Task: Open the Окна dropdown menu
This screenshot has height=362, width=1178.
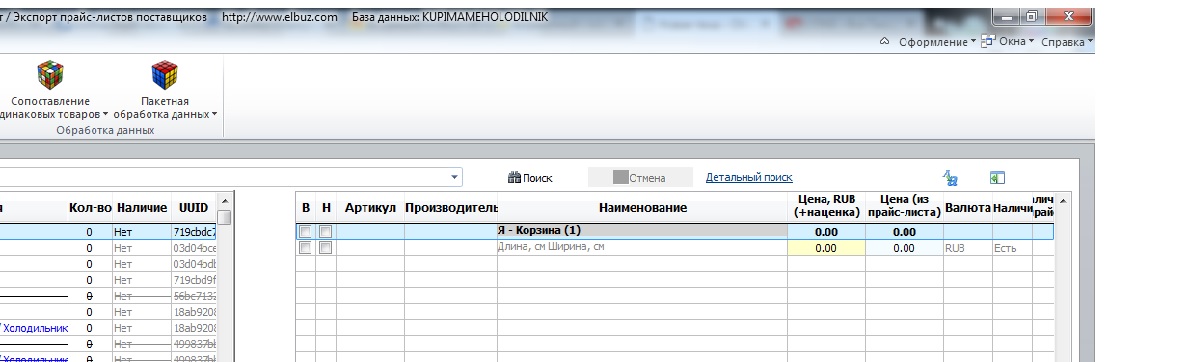Action: pyautogui.click(x=1016, y=41)
